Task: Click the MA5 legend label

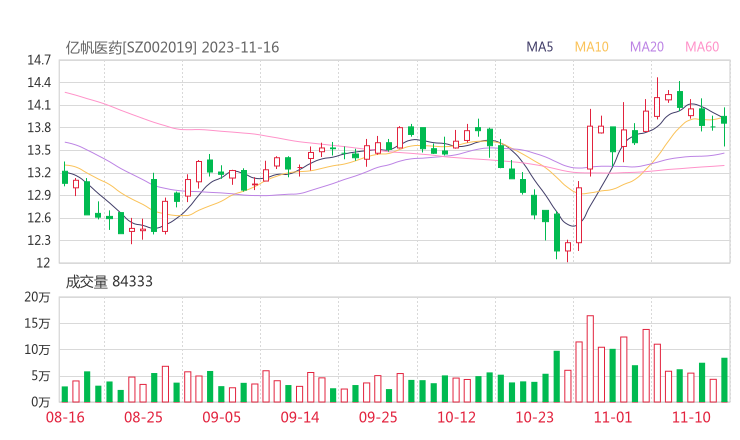Action: pos(539,47)
